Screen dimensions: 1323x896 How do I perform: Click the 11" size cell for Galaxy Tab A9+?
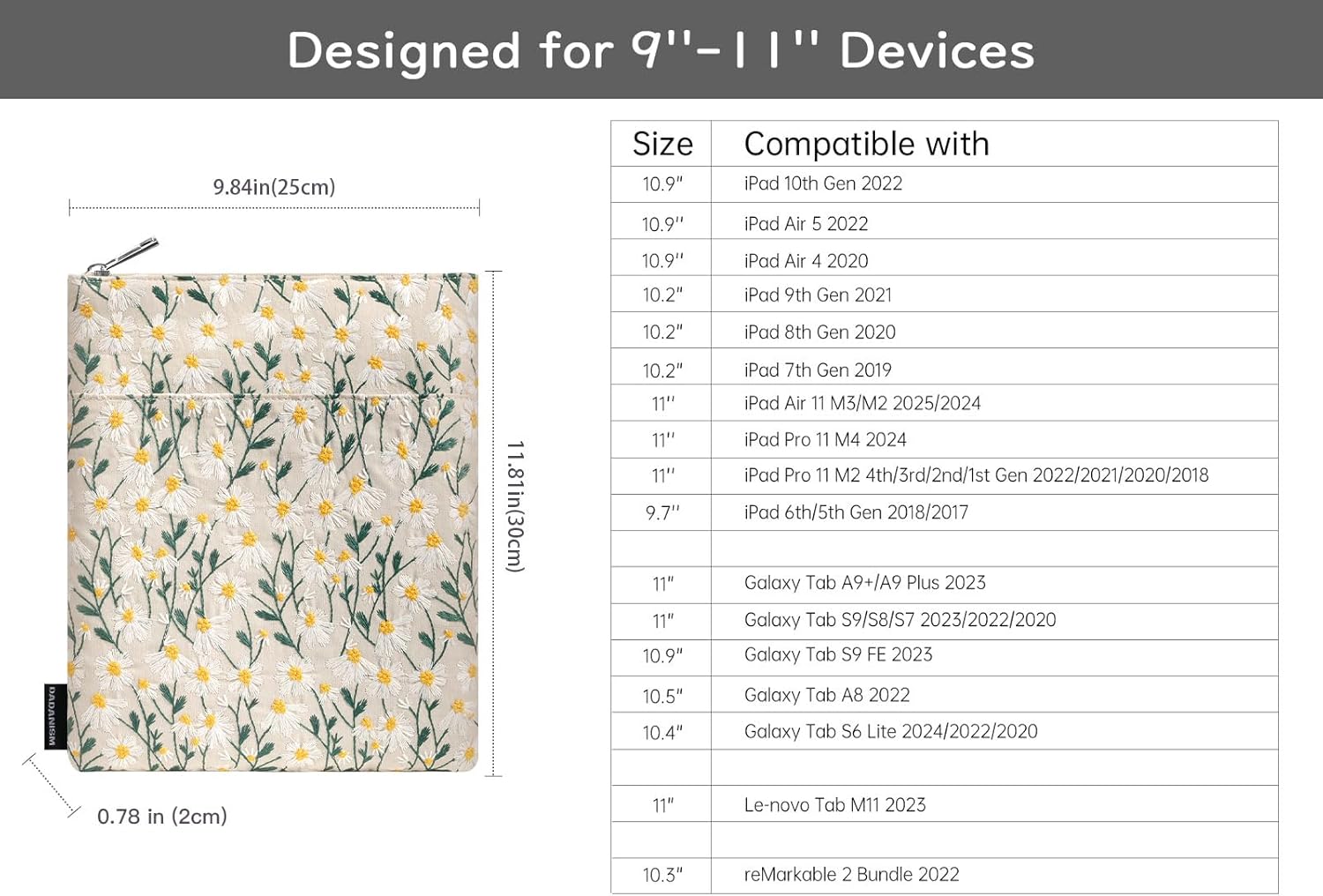663,584
